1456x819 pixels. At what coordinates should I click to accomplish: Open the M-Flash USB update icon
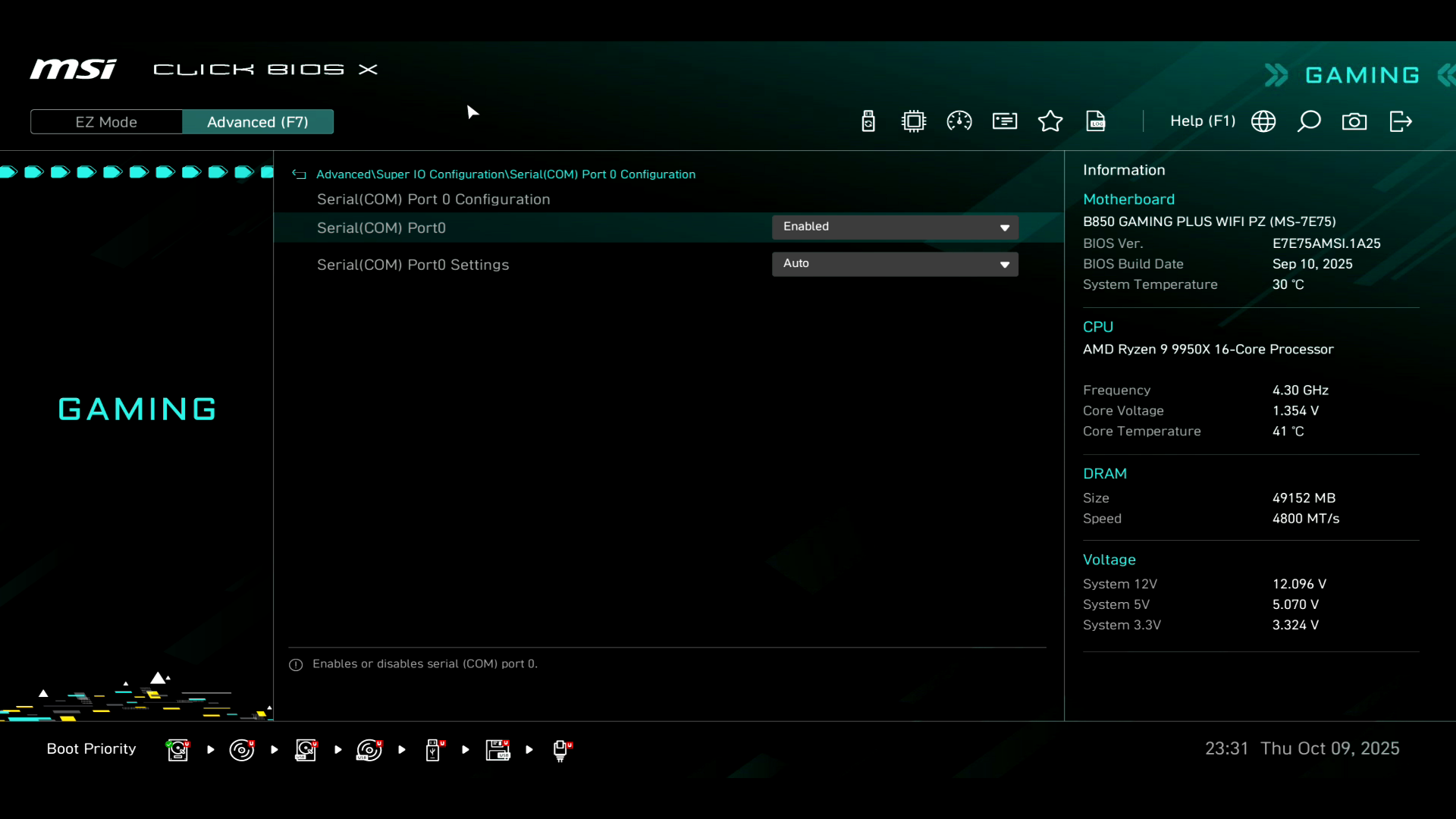[x=868, y=121]
